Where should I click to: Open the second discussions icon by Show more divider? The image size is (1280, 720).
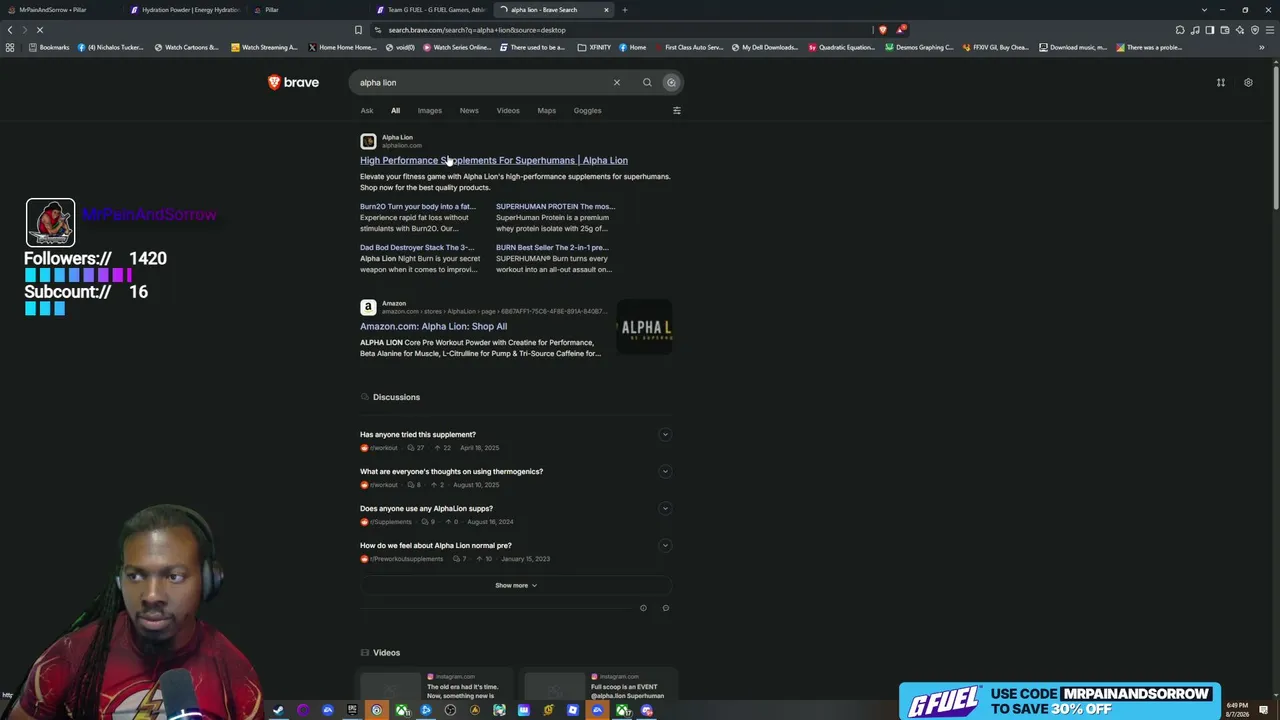tap(666, 608)
